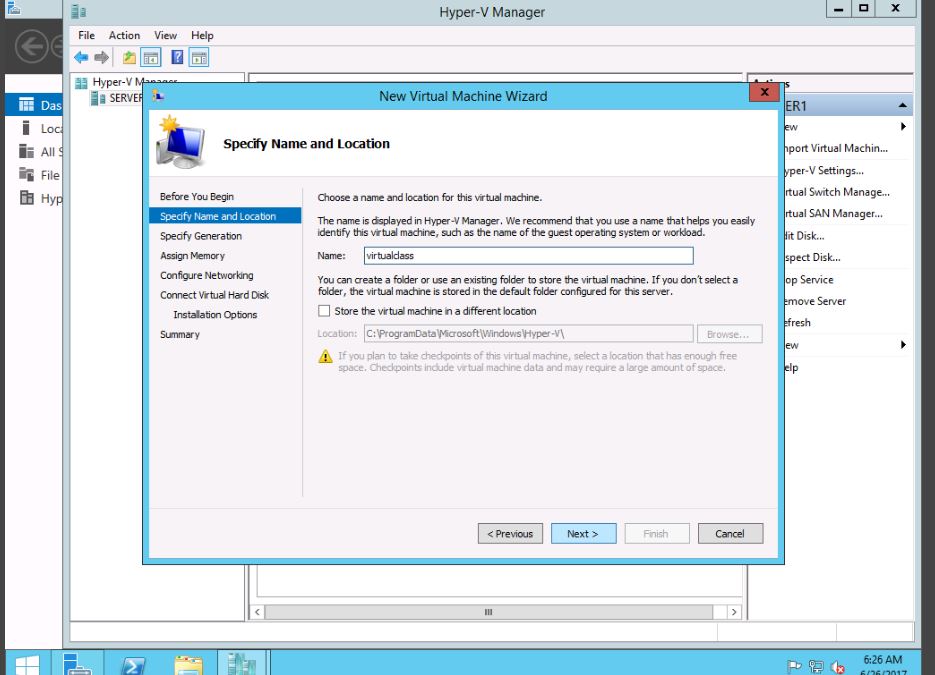Launch PowerShell from the taskbar
The width and height of the screenshot is (935, 675).
pos(132,665)
